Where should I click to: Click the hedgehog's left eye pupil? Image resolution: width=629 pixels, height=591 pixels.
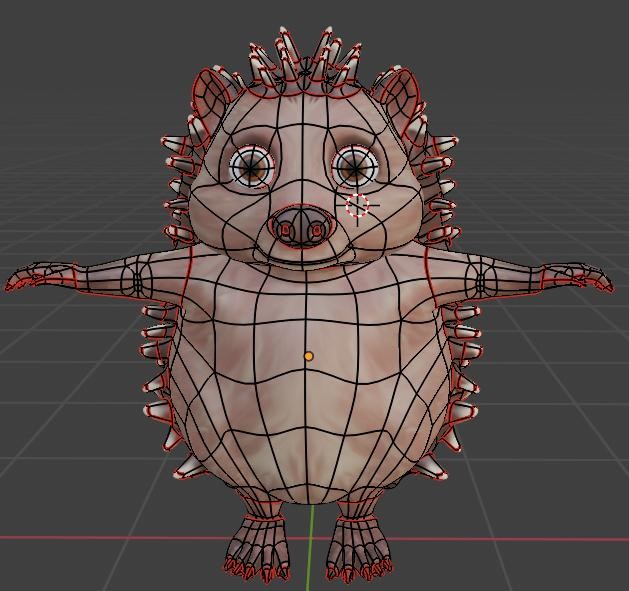pos(251,164)
